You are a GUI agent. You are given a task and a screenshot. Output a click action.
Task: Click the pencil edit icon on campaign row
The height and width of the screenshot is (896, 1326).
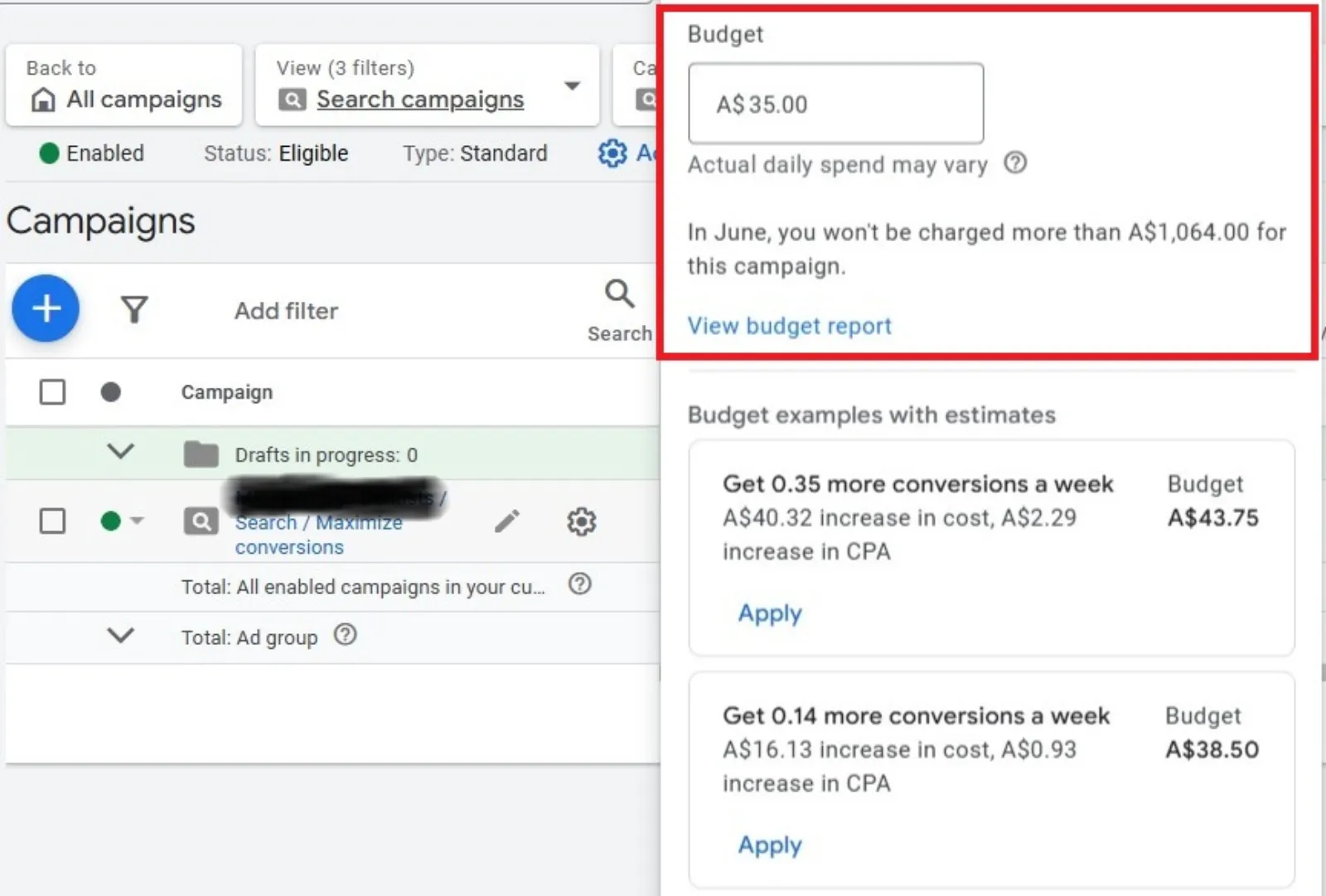507,521
